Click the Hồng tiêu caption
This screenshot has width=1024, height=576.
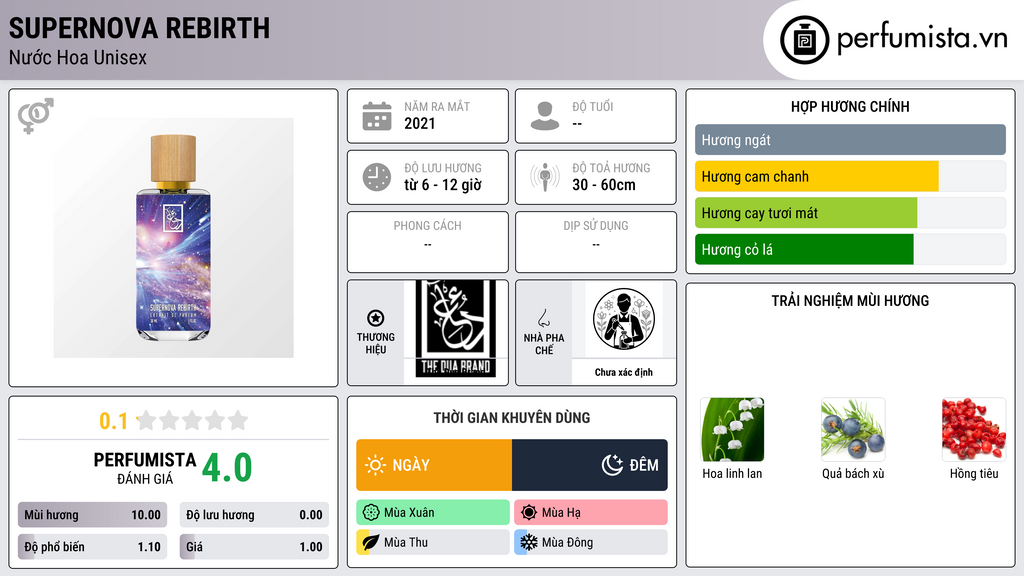pos(974,473)
